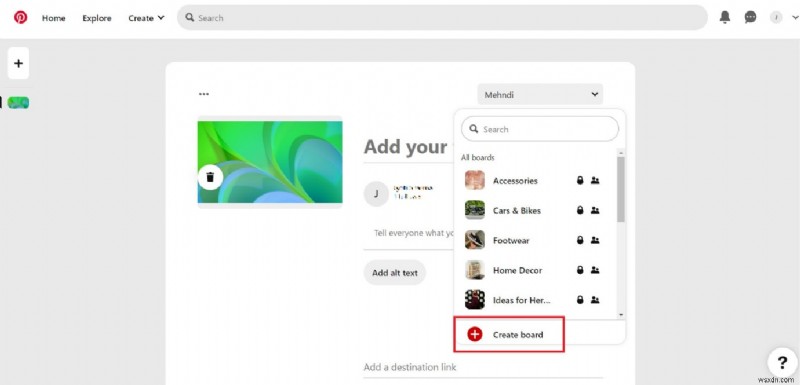
Task: Click the J user avatar under title
Action: click(x=376, y=194)
